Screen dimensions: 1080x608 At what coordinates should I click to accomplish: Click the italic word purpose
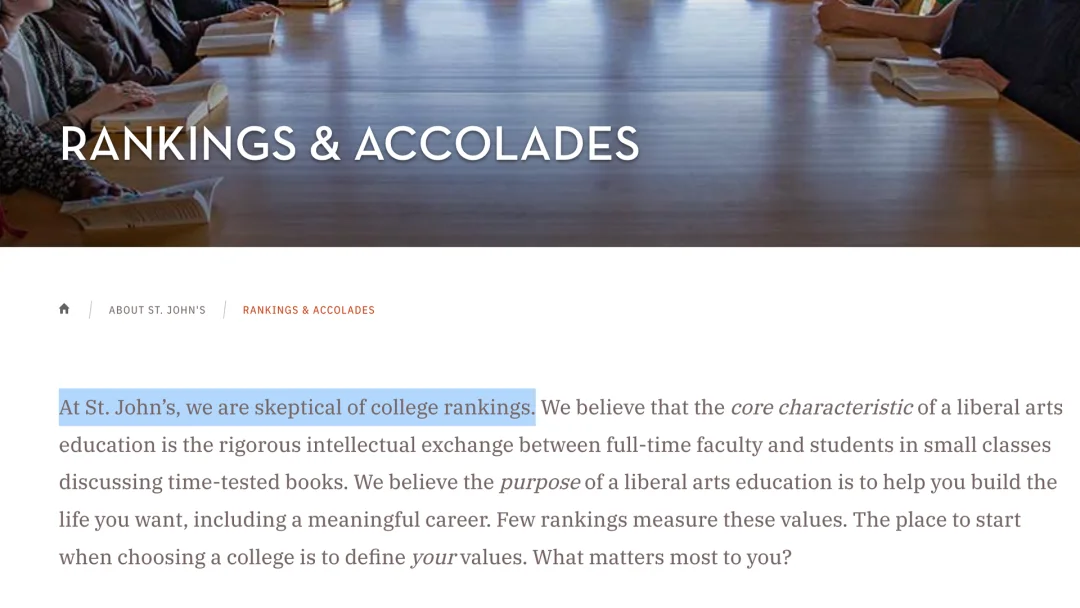[539, 482]
